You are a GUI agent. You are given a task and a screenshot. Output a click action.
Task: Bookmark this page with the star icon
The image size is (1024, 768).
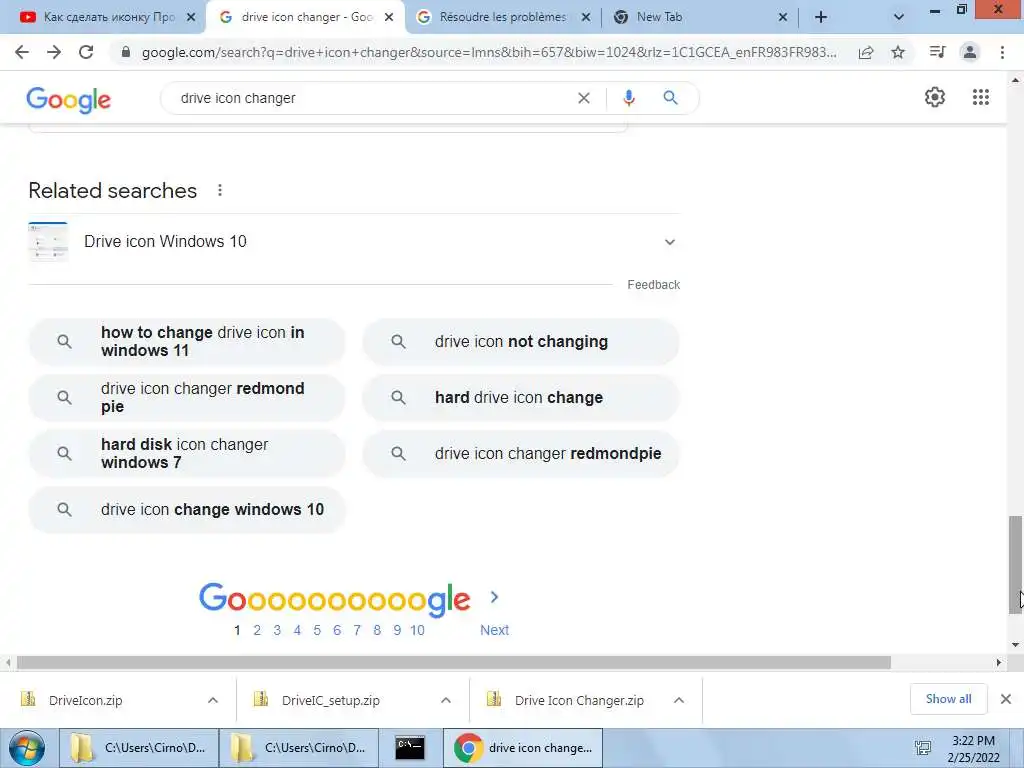click(x=898, y=52)
